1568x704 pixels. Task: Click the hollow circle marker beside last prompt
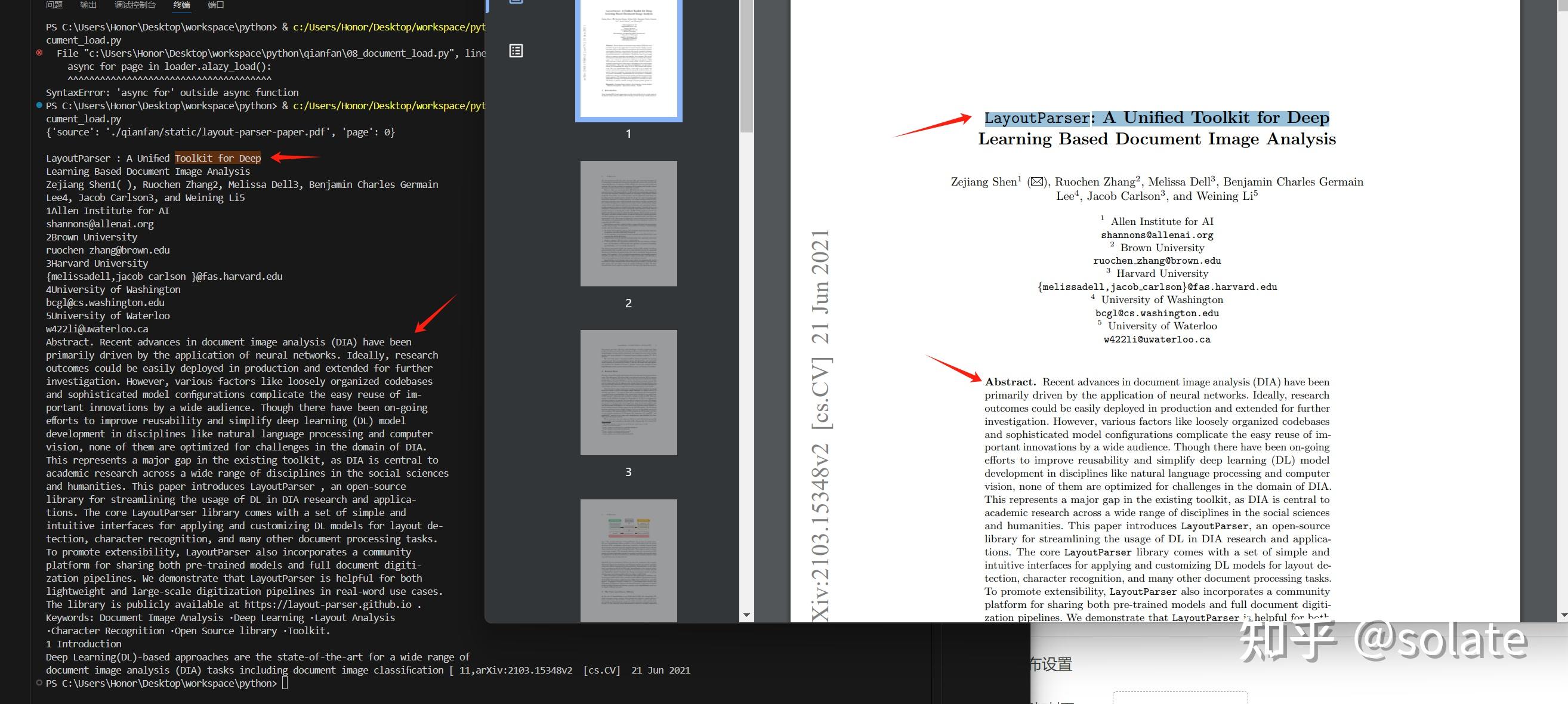tap(39, 683)
